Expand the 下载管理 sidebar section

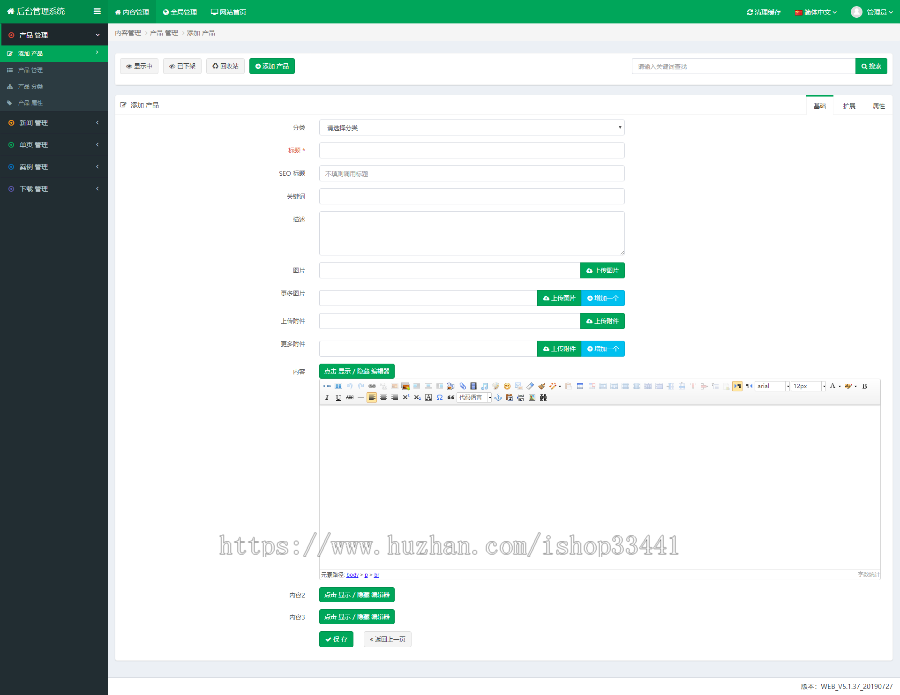click(x=54, y=189)
